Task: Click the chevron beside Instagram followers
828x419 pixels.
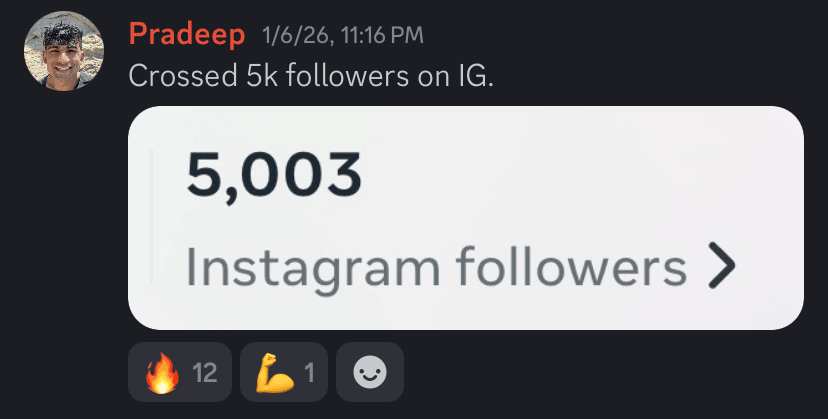Action: click(x=721, y=267)
